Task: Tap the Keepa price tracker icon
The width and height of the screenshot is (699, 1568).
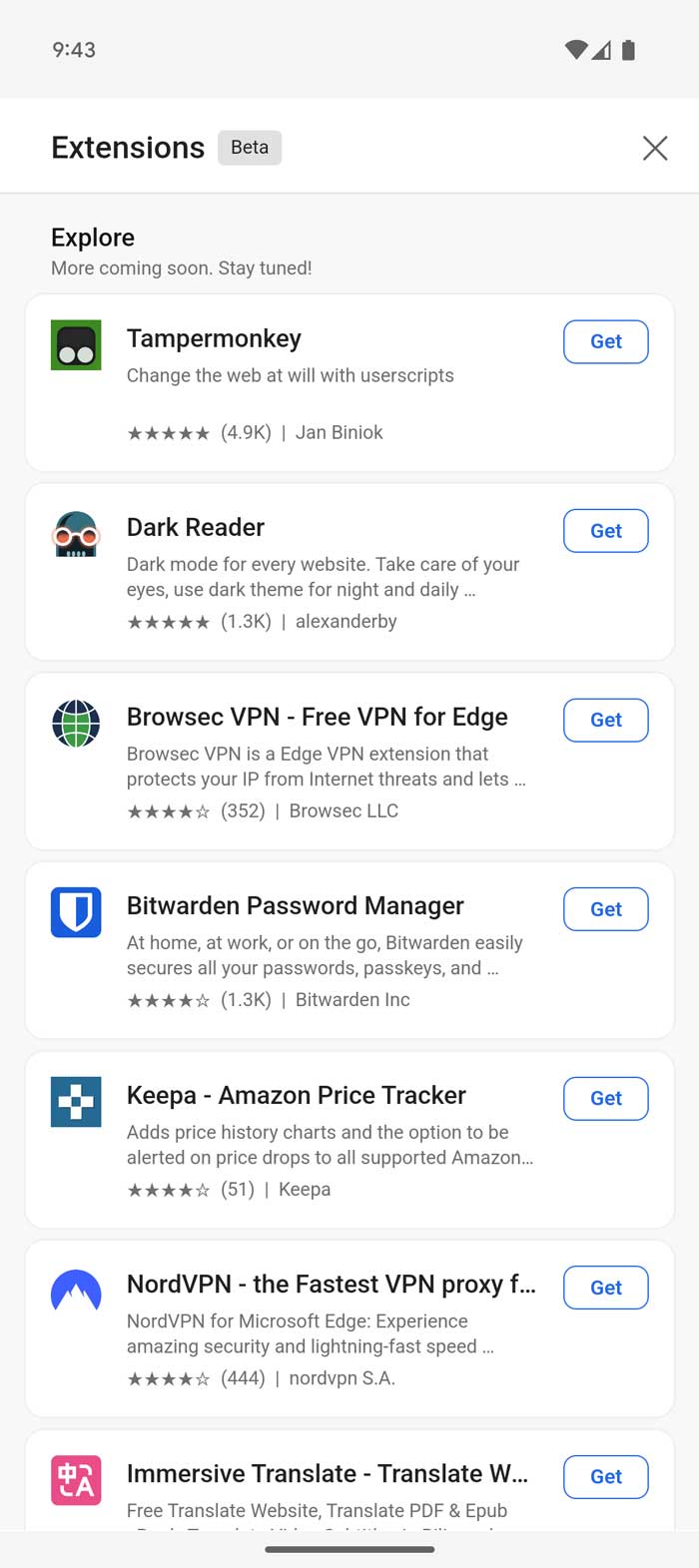Action: click(76, 1102)
